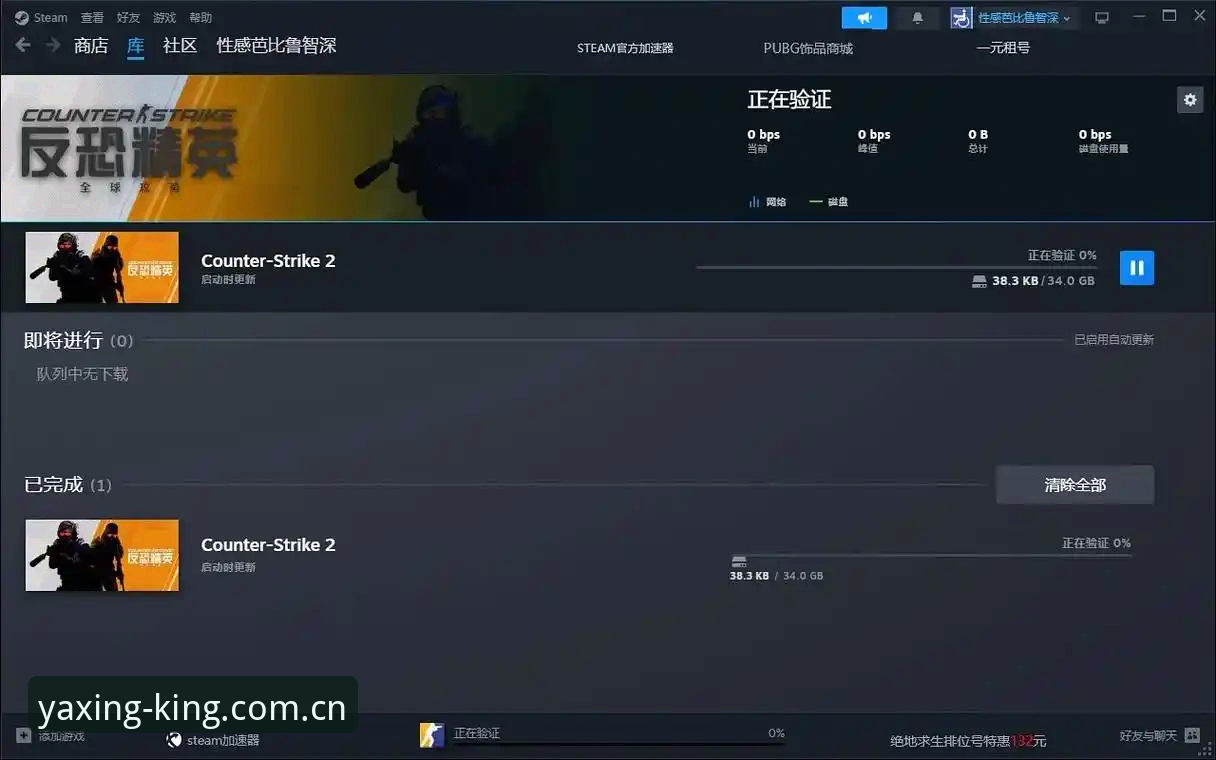Click the CS2 icon in status bar
This screenshot has width=1216, height=760.
pos(431,735)
